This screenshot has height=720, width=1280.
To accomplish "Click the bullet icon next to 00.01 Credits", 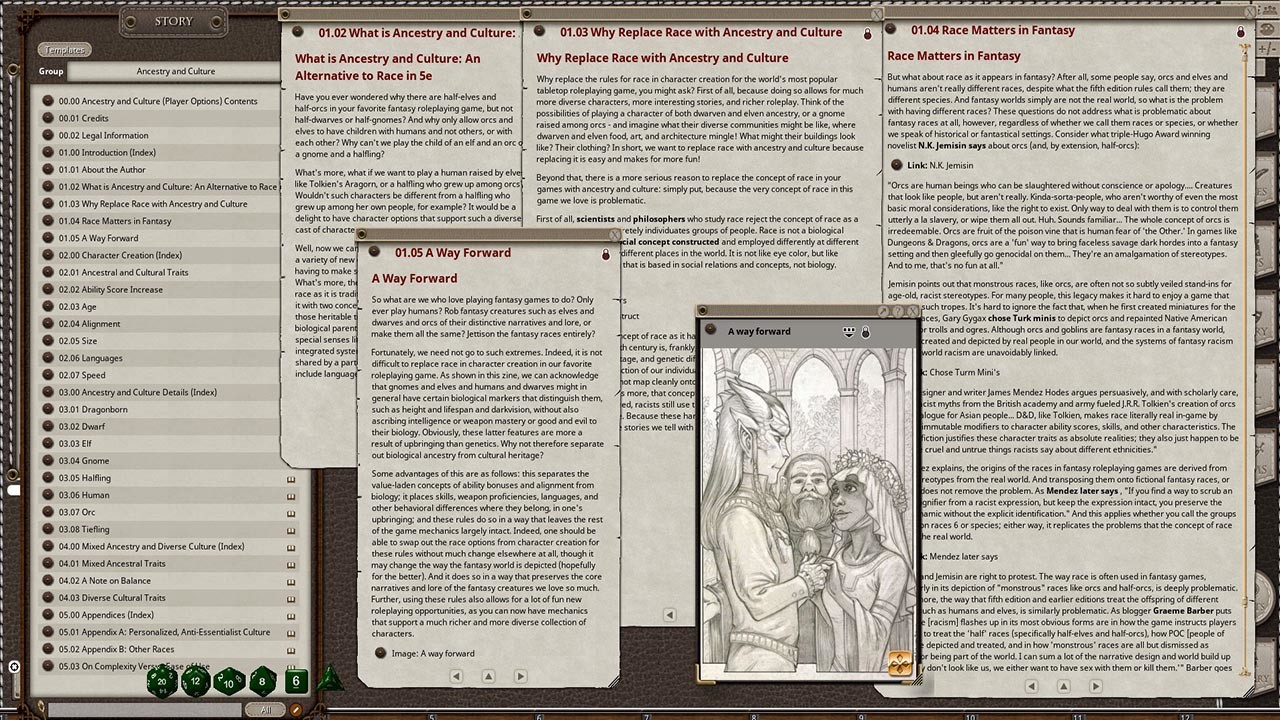I will (49, 118).
